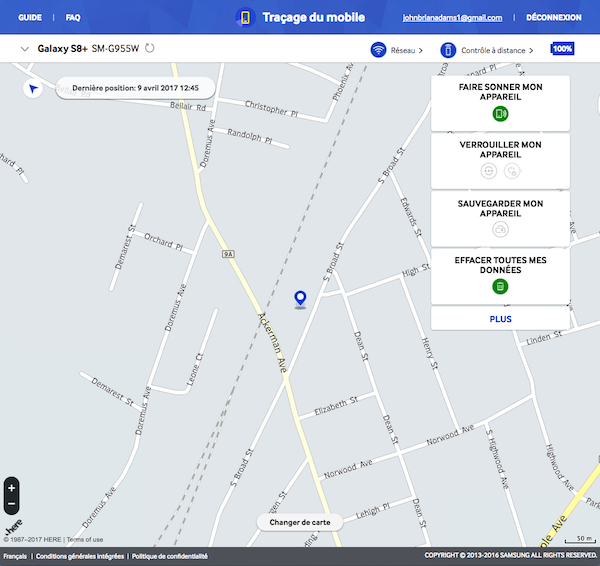Click the Terms of use link

[85, 539]
